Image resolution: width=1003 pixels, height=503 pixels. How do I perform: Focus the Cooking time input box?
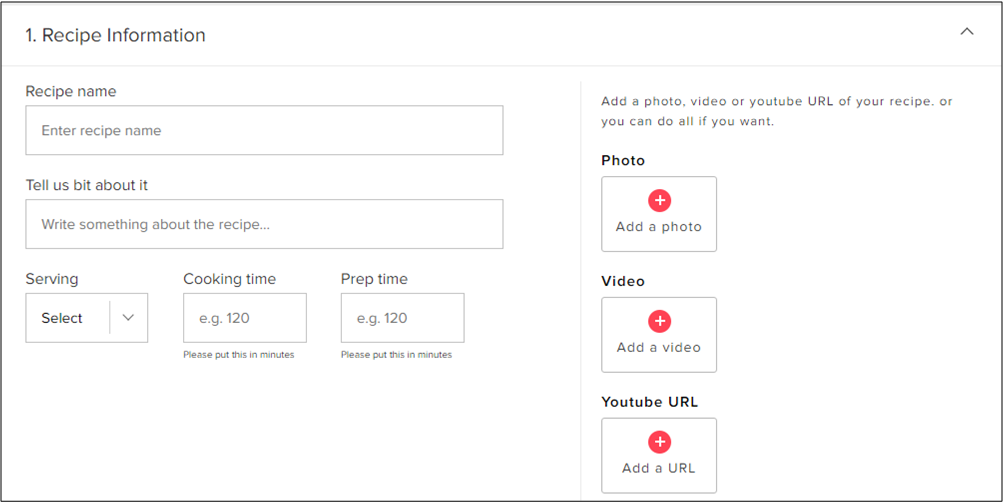(x=245, y=318)
